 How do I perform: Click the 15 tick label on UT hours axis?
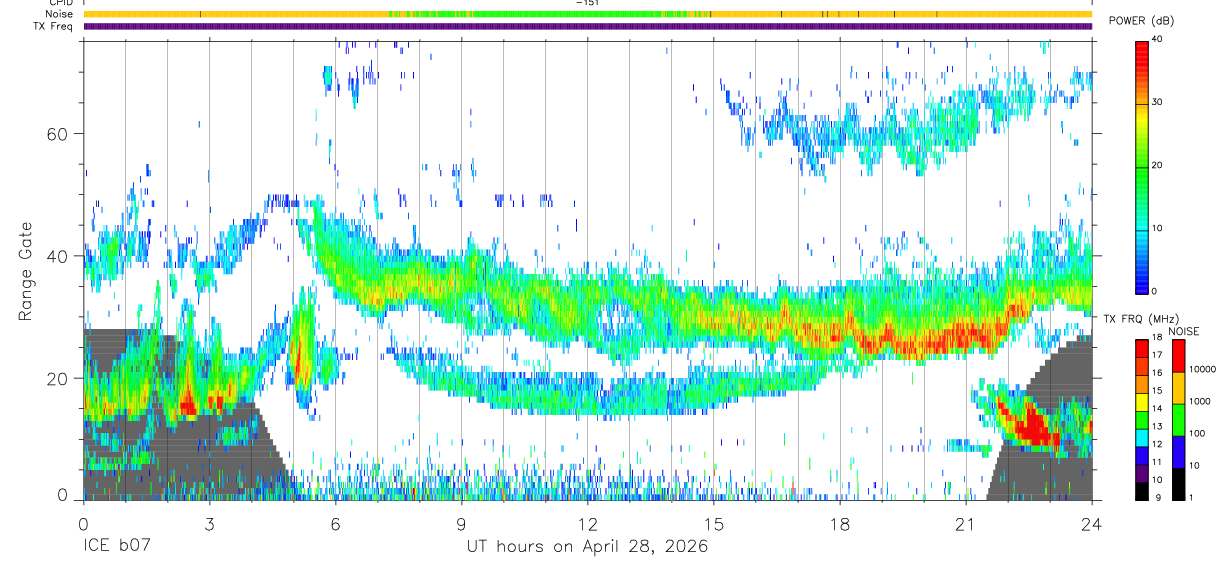coord(714,523)
